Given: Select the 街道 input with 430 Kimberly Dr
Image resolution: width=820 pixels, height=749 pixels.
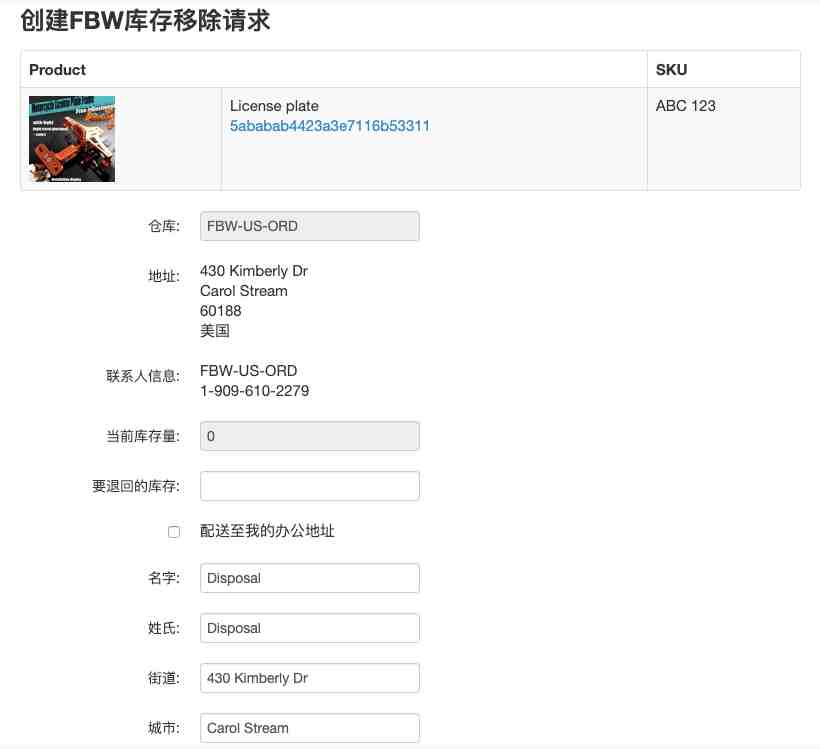Looking at the screenshot, I should 310,678.
